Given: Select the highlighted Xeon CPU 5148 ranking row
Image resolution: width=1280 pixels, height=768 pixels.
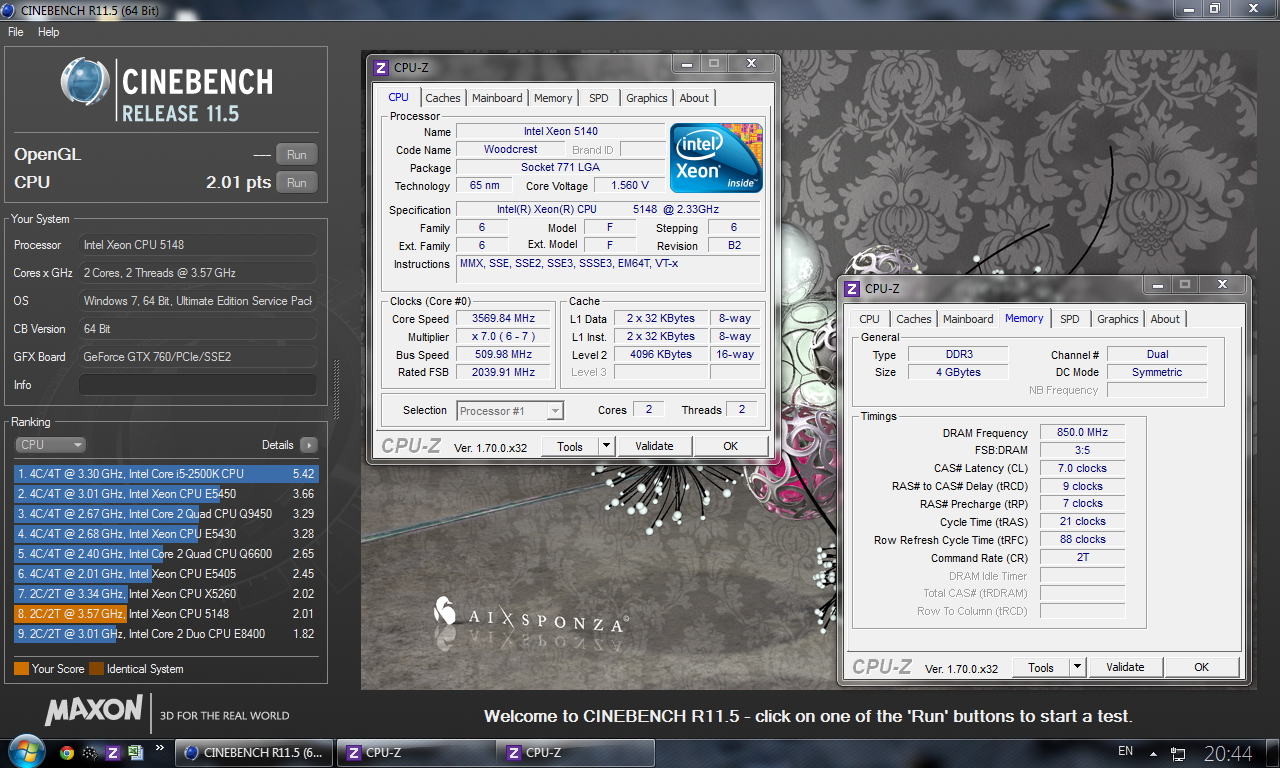Looking at the screenshot, I should click(x=166, y=614).
